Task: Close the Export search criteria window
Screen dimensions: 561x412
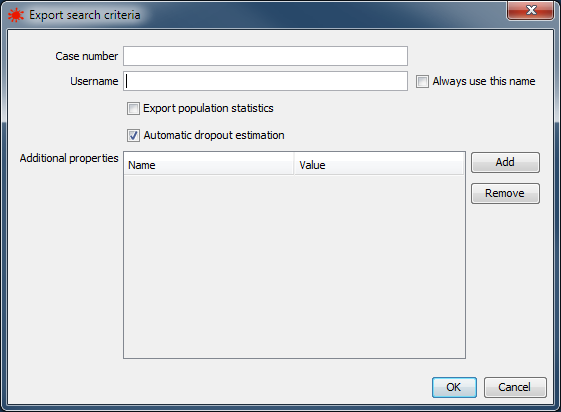Action: [530, 10]
